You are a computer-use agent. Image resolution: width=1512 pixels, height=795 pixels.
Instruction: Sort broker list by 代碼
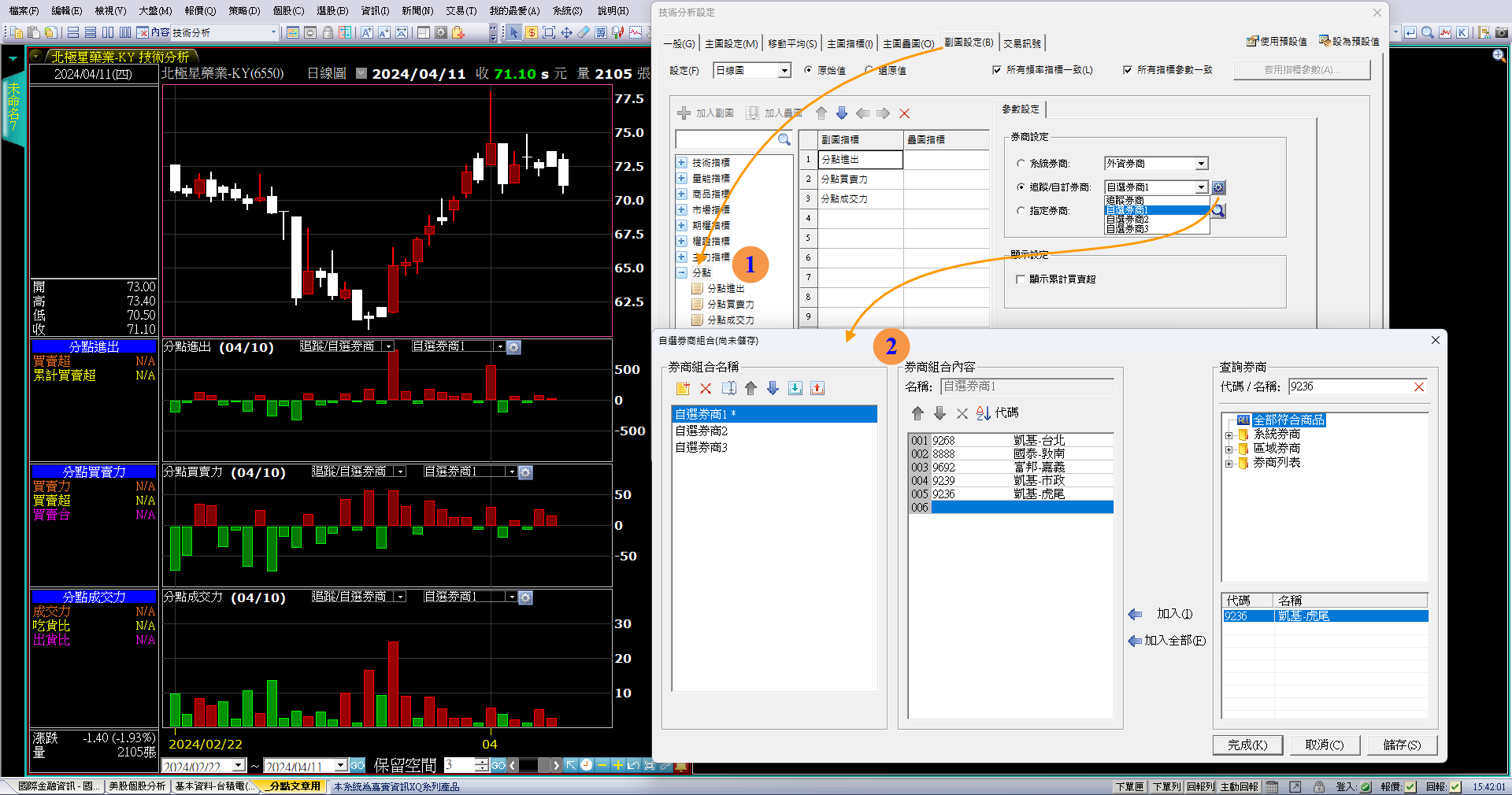[x=997, y=413]
